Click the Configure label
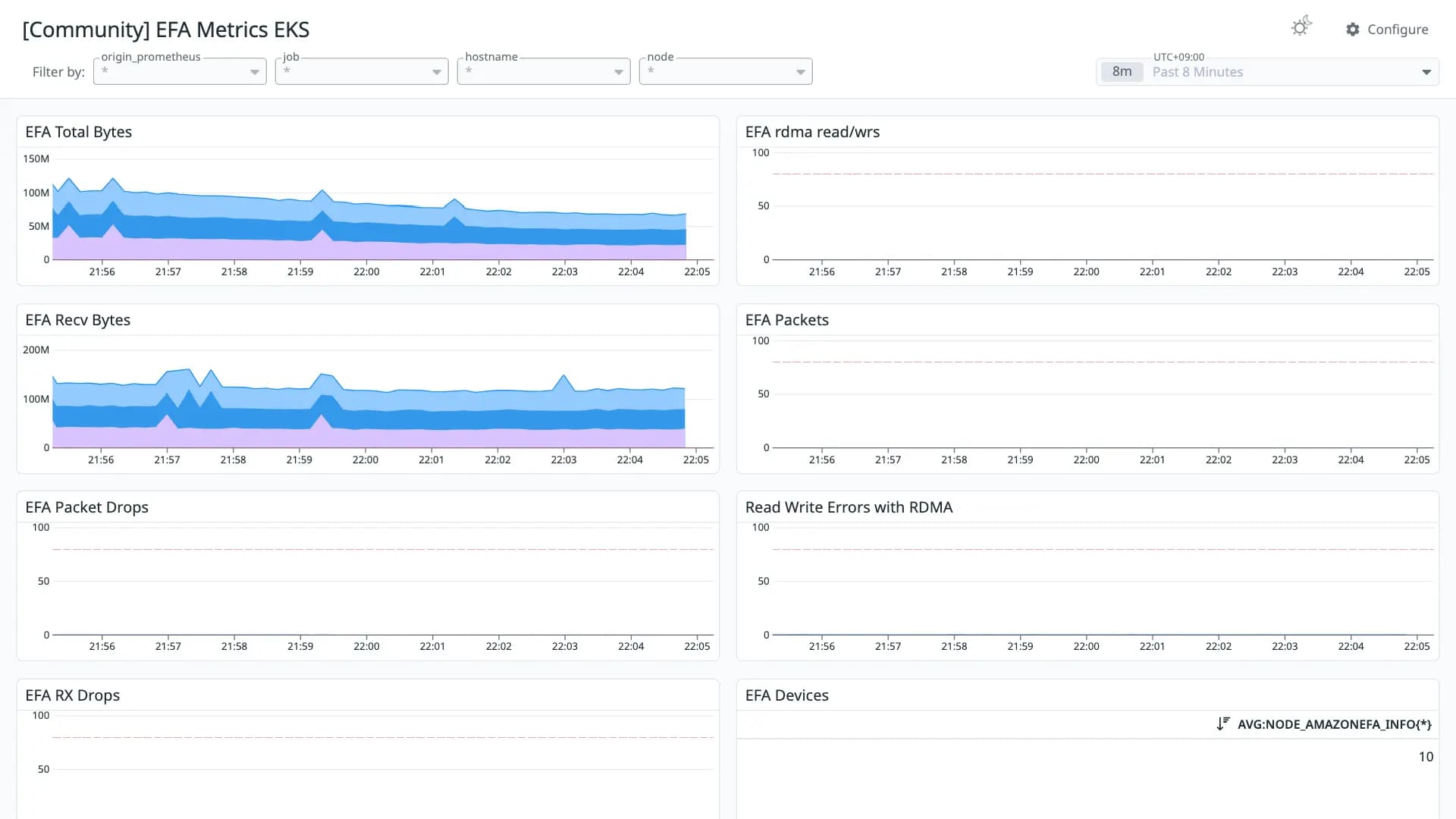The width and height of the screenshot is (1456, 819). point(1398,30)
